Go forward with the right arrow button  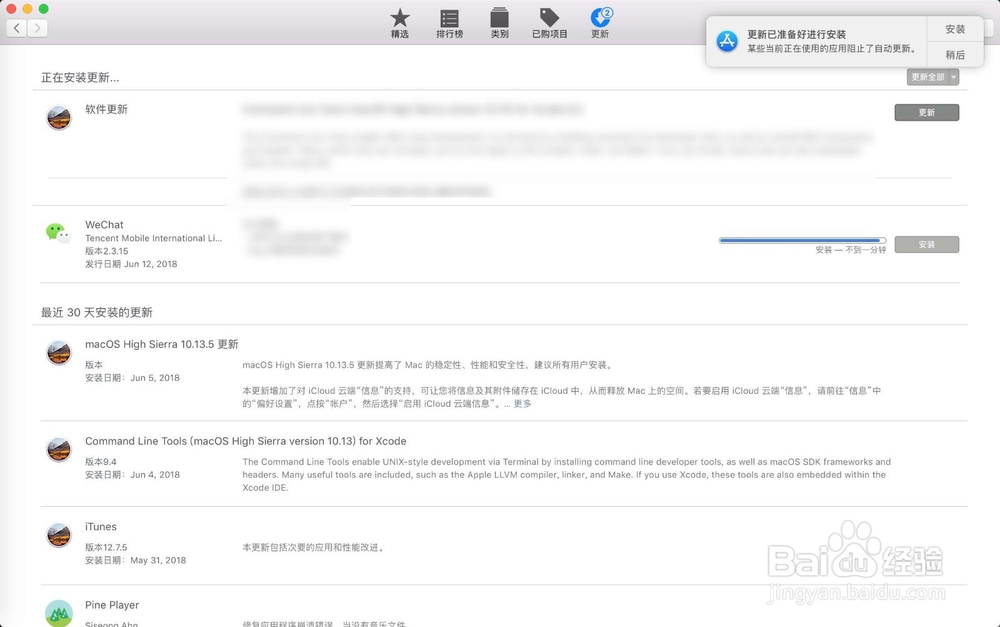click(x=37, y=28)
